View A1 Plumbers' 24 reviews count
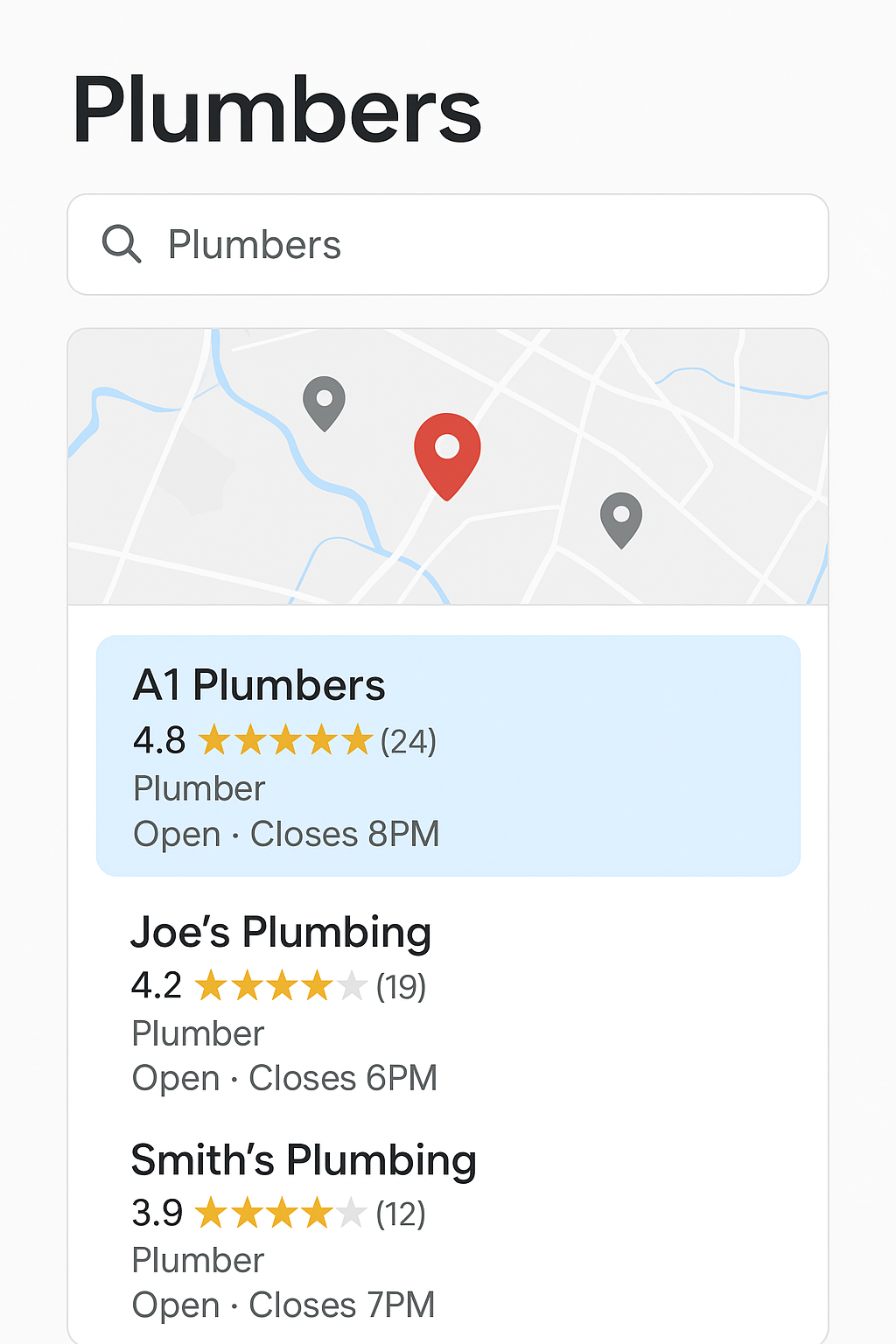This screenshot has height=1344, width=896. click(x=408, y=742)
